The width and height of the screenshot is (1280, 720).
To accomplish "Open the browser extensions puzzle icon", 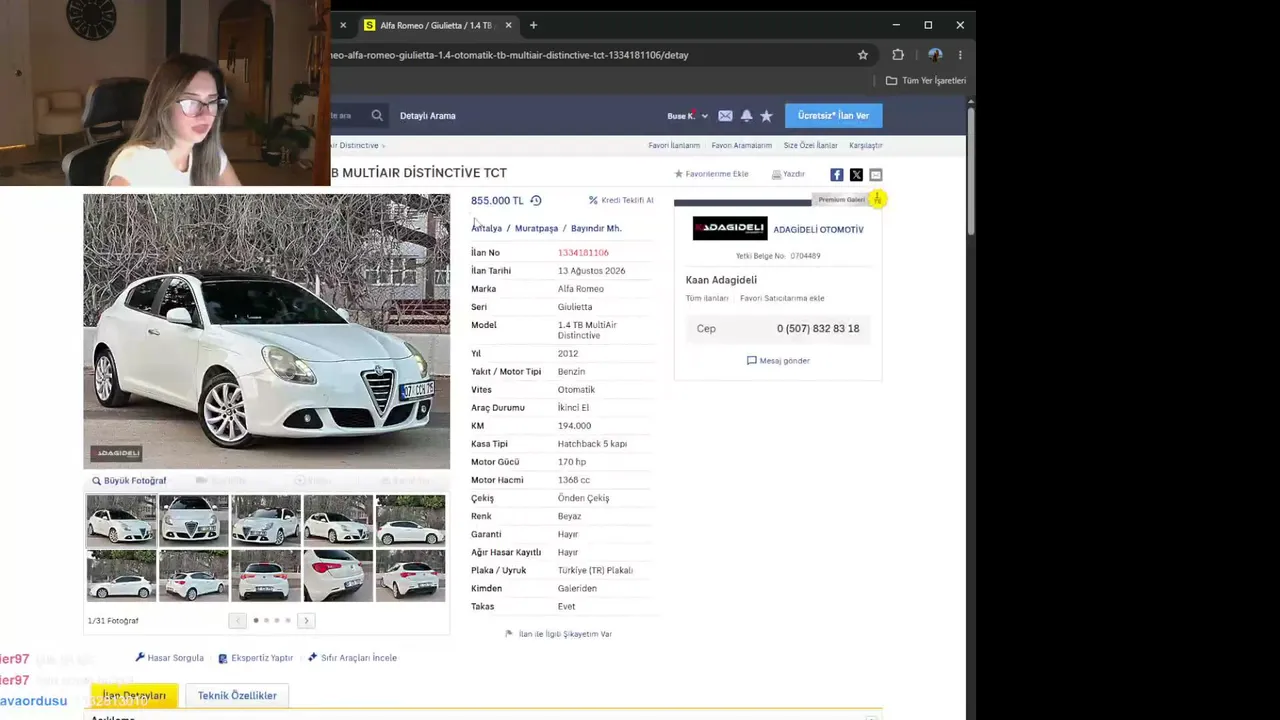I will tap(898, 55).
